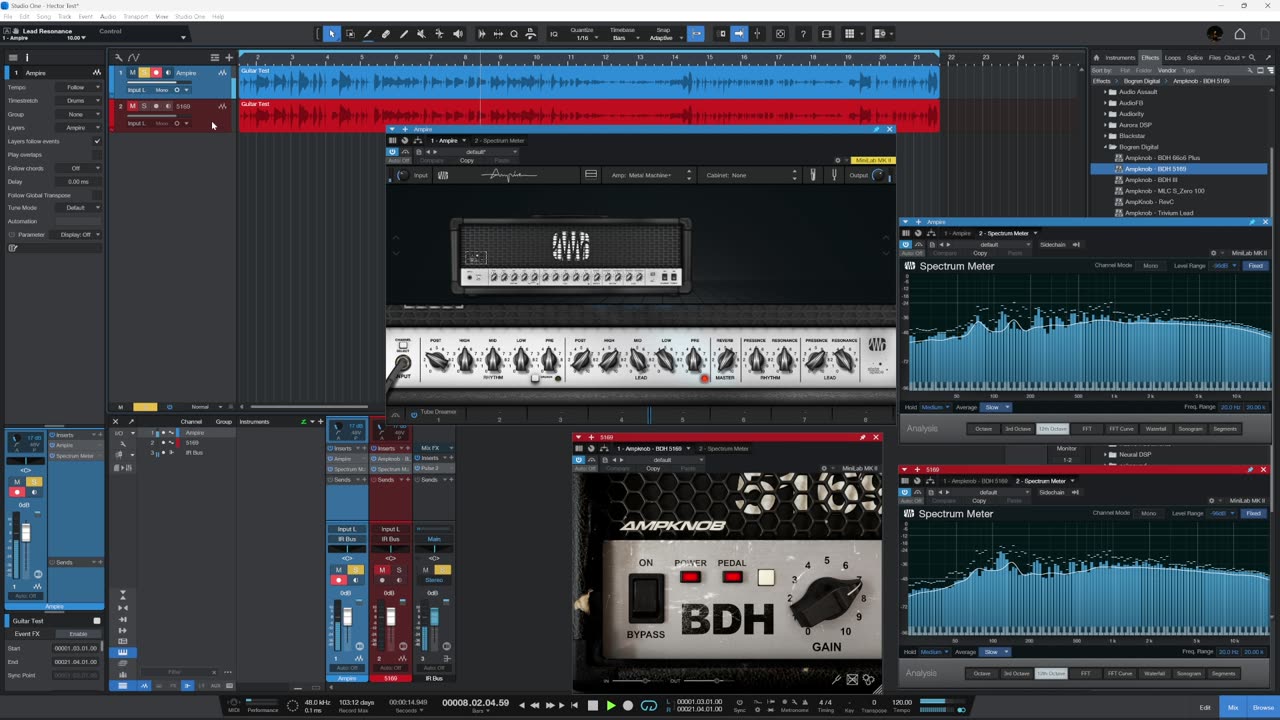
Task: Open the Song menu
Action: (42, 17)
